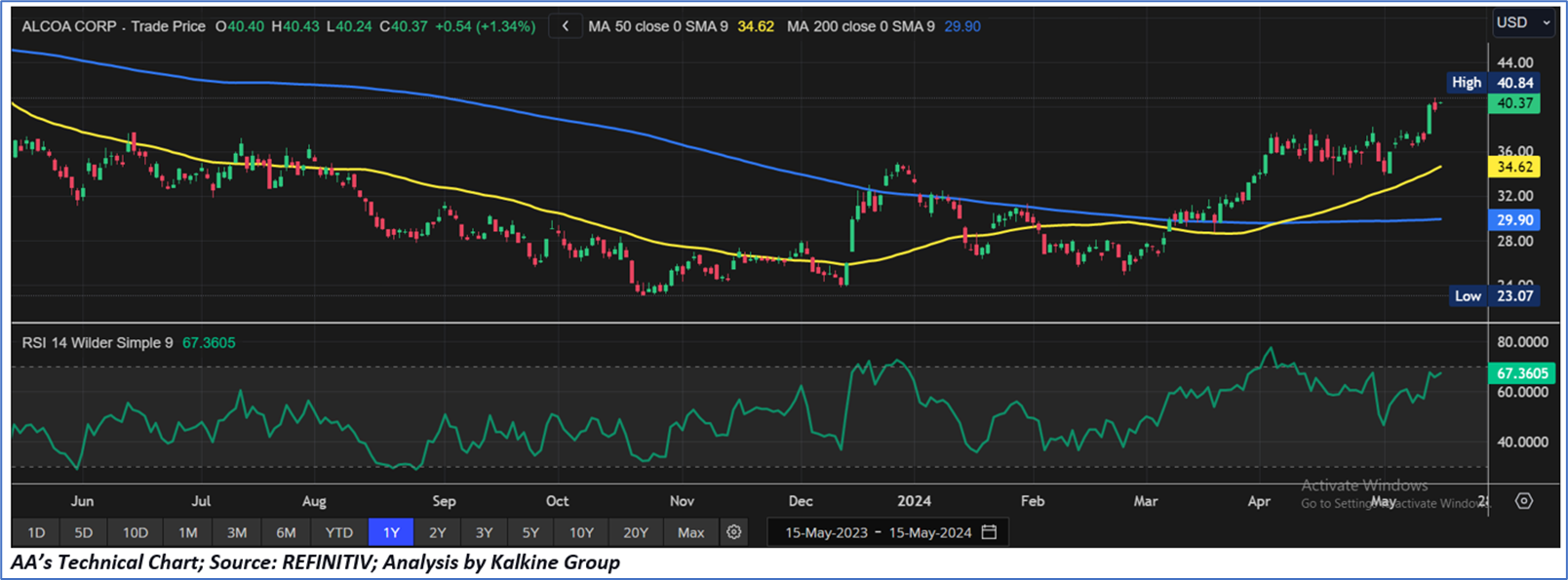
Task: Click the yellow 34.62 MA price tag
Action: point(1514,167)
